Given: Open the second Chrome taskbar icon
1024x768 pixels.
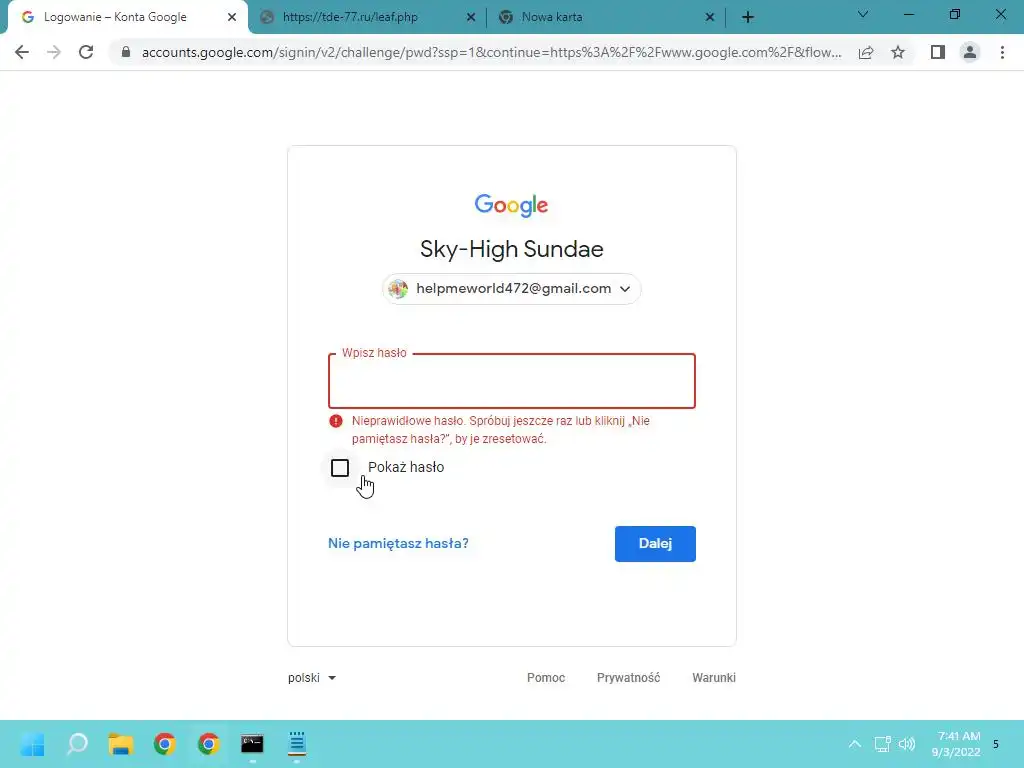Looking at the screenshot, I should pyautogui.click(x=208, y=744).
